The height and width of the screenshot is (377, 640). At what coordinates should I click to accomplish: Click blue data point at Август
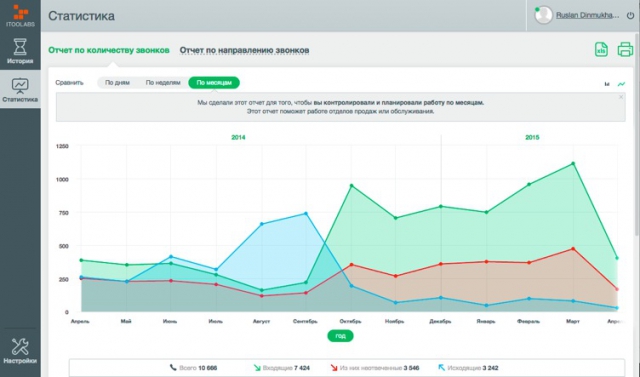[x=262, y=224]
